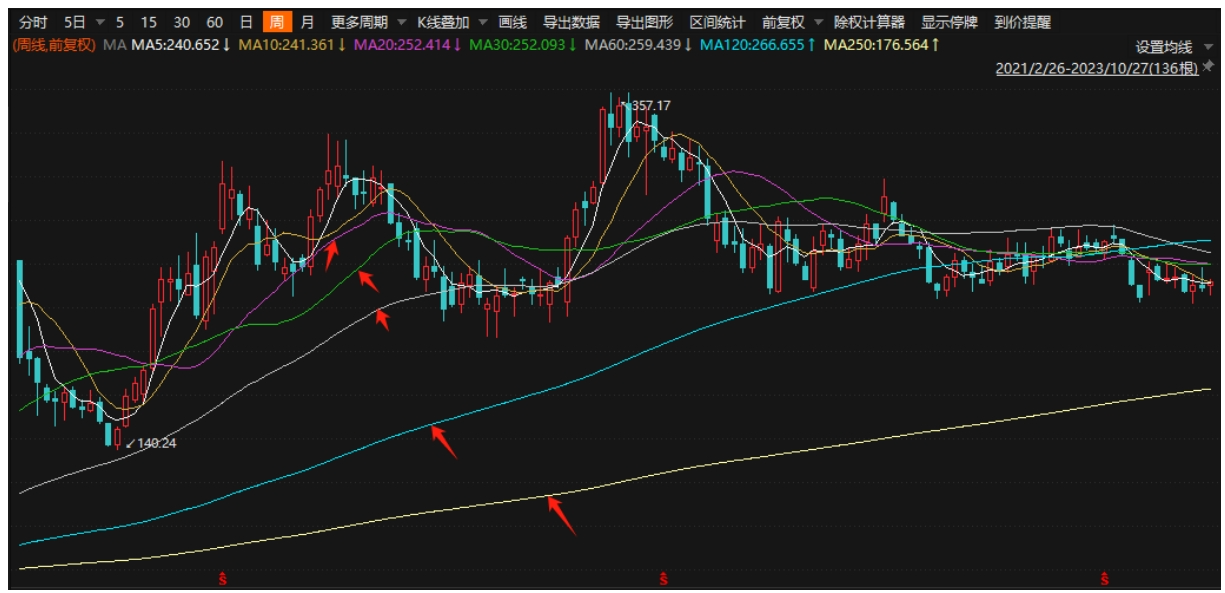The height and width of the screenshot is (593, 1225).
Task: Open the 除权计算器 calculator
Action: (x=869, y=22)
